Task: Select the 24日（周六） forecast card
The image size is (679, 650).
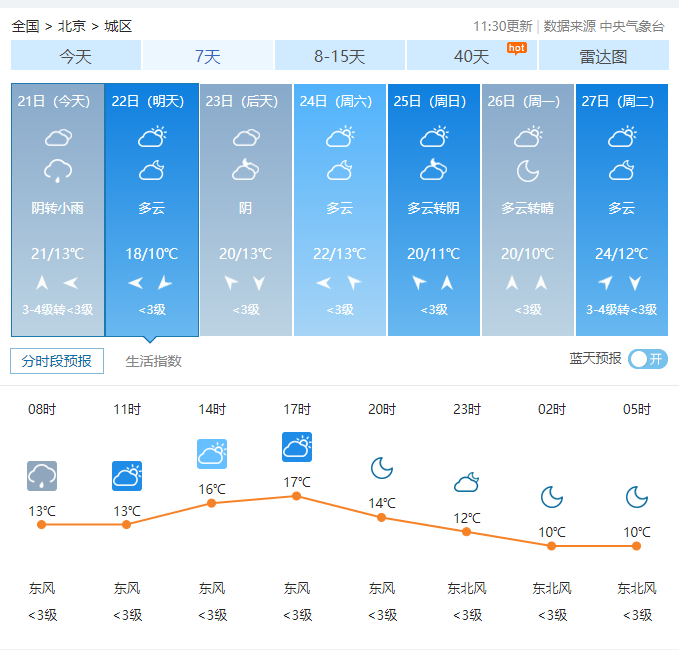Action: click(x=340, y=210)
